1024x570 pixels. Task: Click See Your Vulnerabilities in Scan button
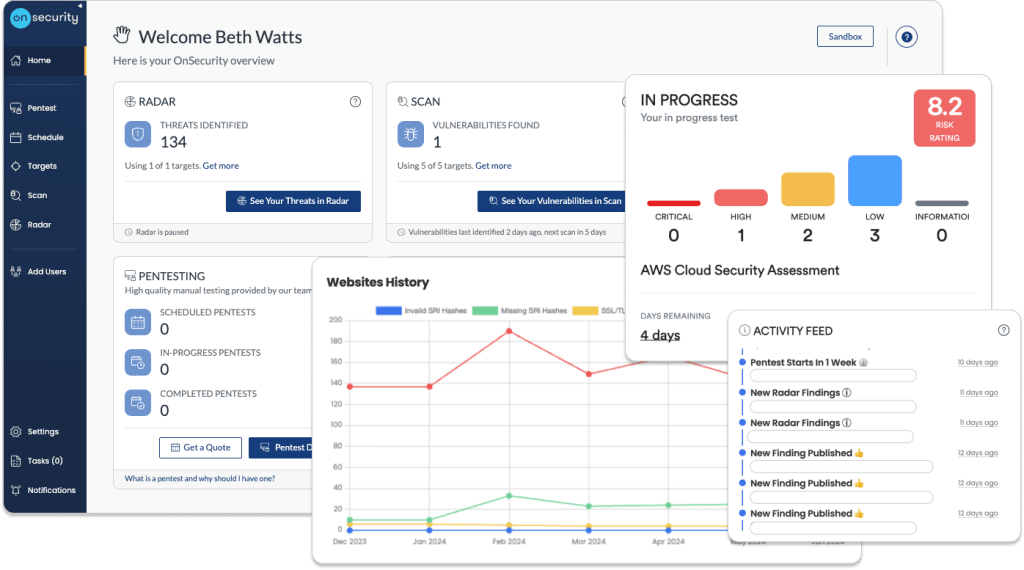(x=552, y=201)
